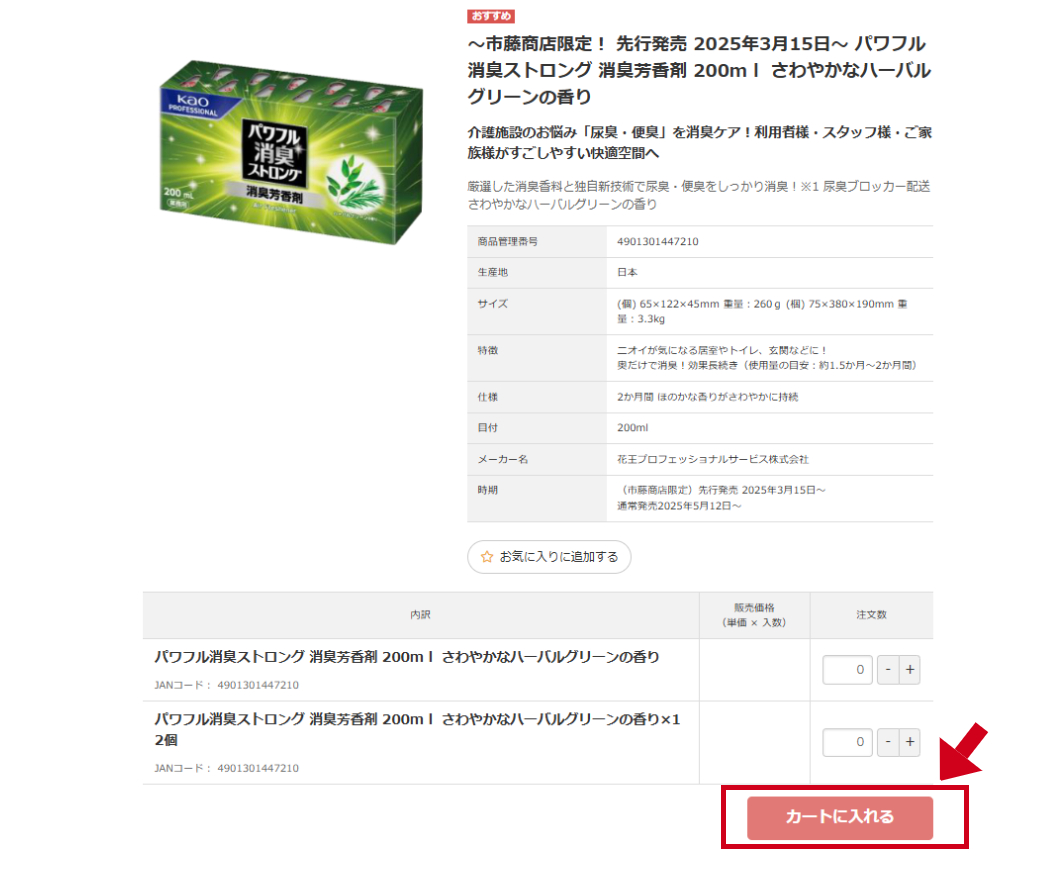Add product to favorites with お気に入りに追加する
The image size is (1056, 881).
(x=549, y=557)
